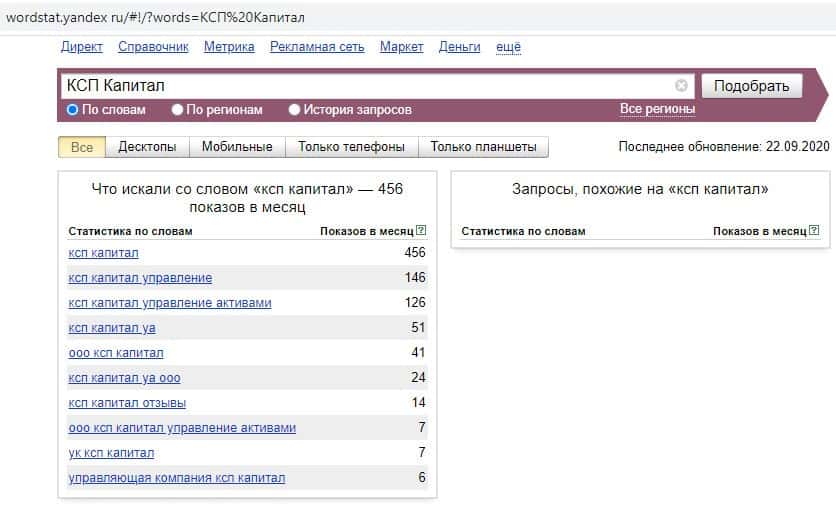Open the 'ксп капитал' query link
This screenshot has width=836, height=507.
(103, 253)
